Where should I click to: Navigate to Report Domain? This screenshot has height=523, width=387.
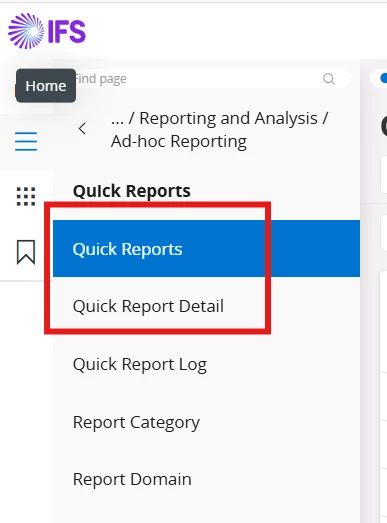(x=132, y=479)
